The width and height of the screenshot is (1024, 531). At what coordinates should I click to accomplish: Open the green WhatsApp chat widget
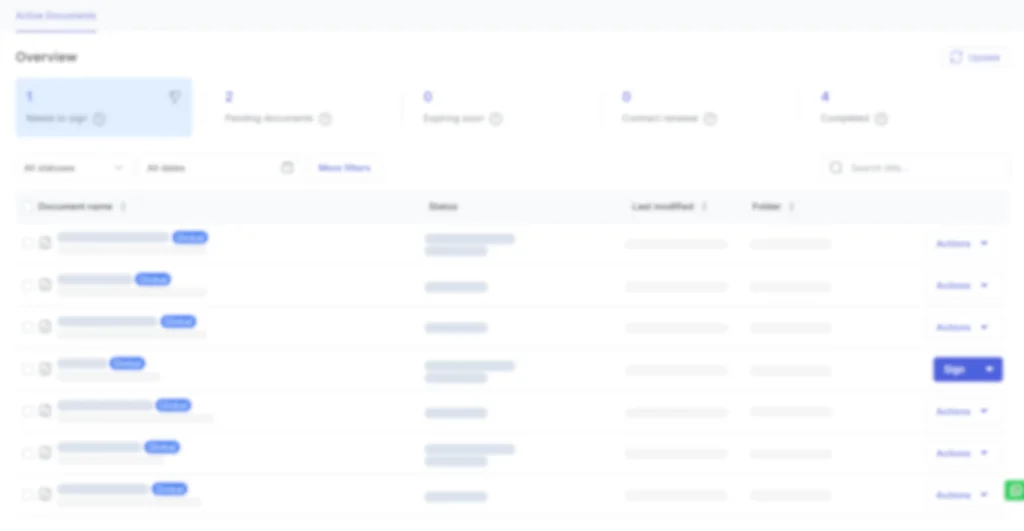coord(1014,490)
